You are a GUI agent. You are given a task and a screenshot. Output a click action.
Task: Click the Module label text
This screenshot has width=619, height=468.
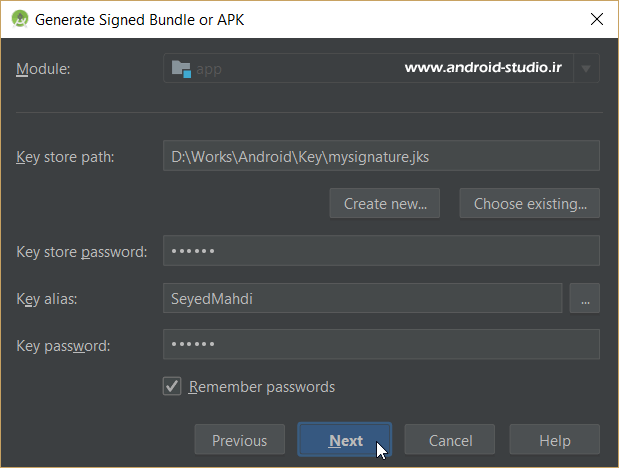pos(44,69)
